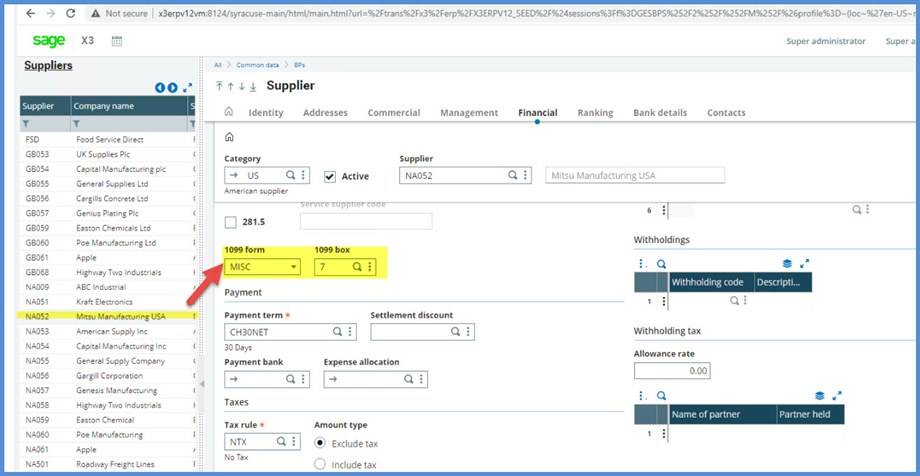Image resolution: width=920 pixels, height=476 pixels.
Task: Select supplier row NA051 Kraft Electronics
Action: tap(109, 302)
